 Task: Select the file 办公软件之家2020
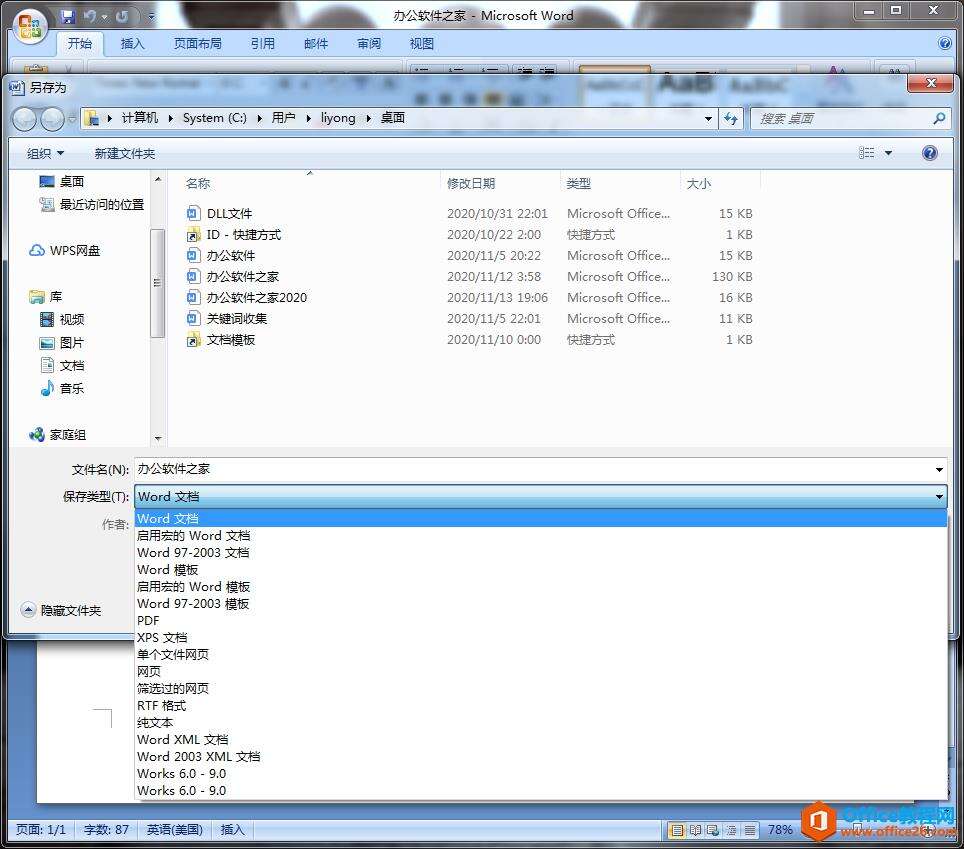pos(256,298)
